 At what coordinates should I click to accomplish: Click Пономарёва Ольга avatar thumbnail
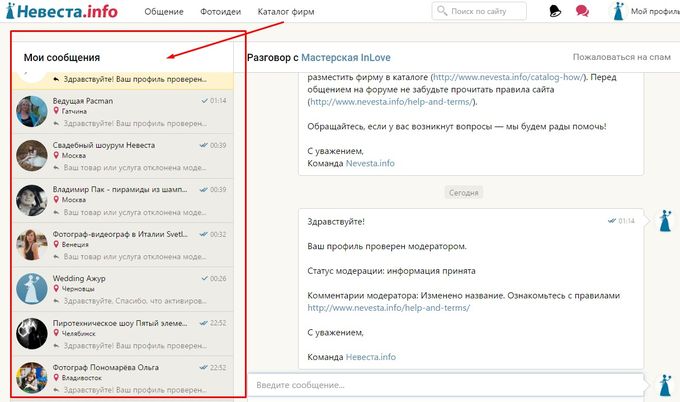pyautogui.click(x=32, y=378)
